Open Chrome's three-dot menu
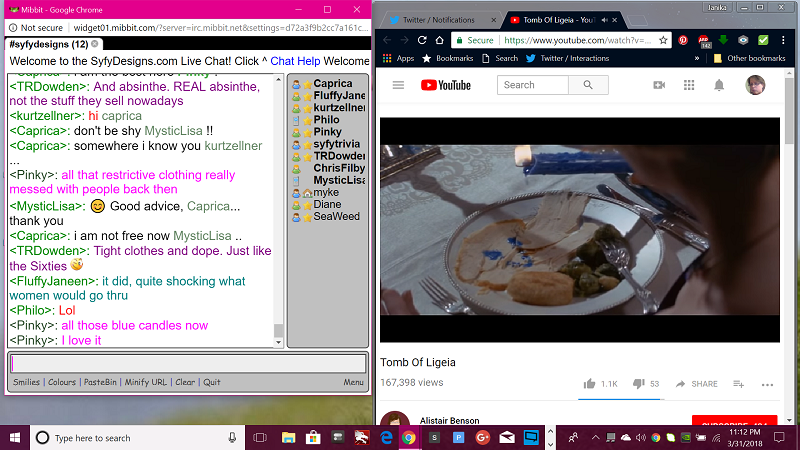Viewport: 800px width, 450px height. 783,40
